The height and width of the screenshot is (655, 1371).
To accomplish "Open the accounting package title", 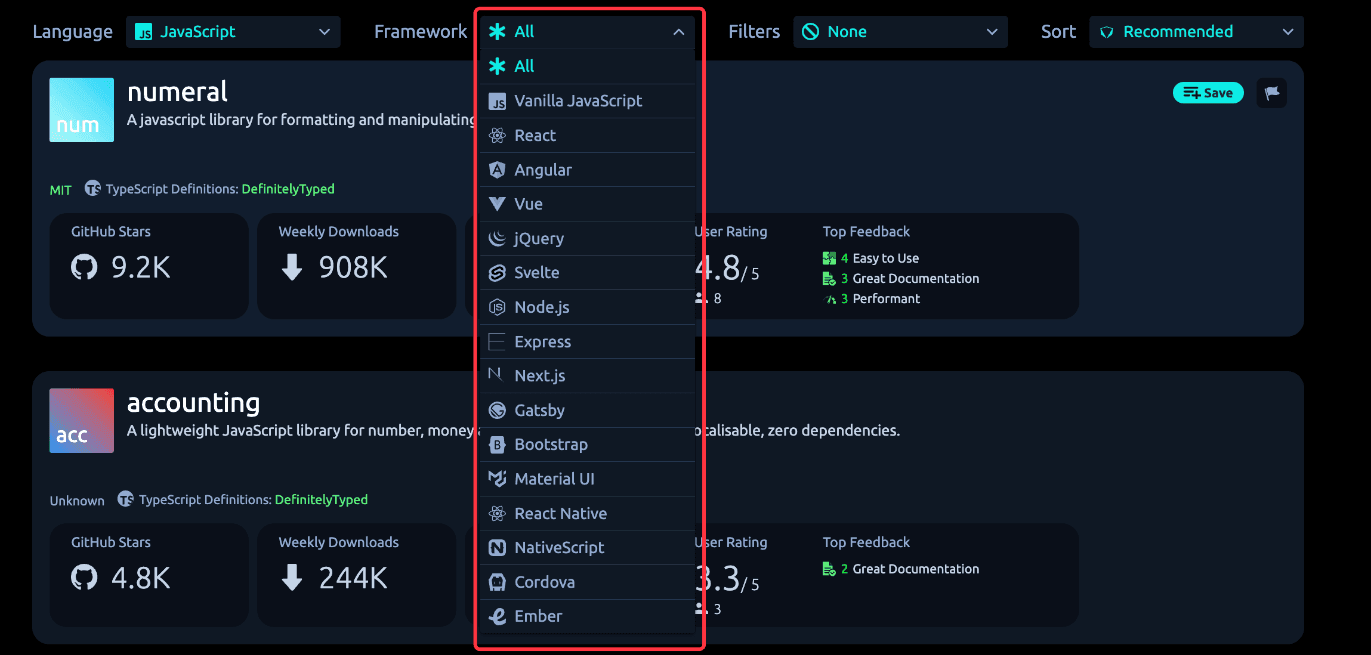I will (193, 403).
